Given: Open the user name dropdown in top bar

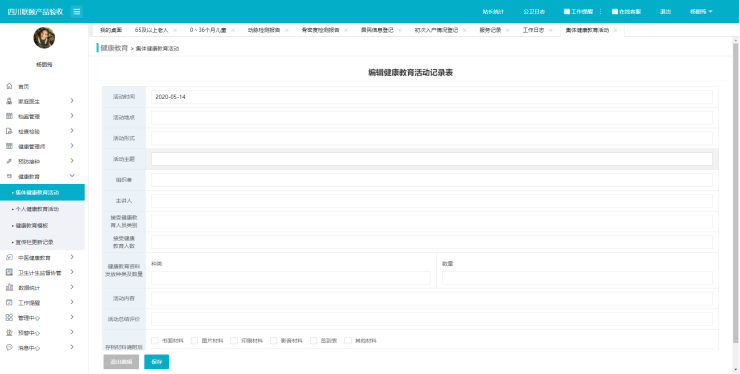Looking at the screenshot, I should [x=701, y=12].
